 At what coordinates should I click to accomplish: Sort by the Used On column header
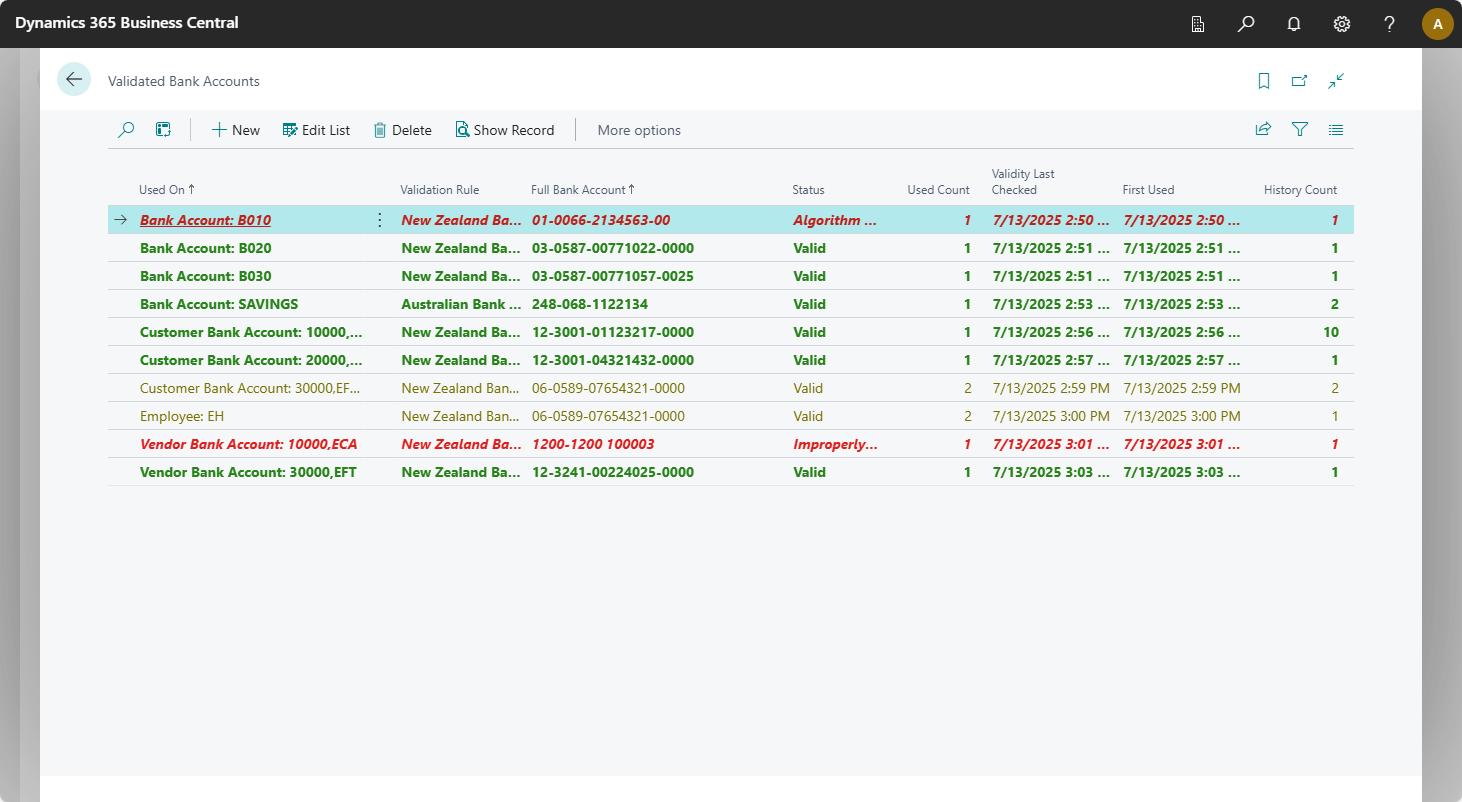pos(167,189)
